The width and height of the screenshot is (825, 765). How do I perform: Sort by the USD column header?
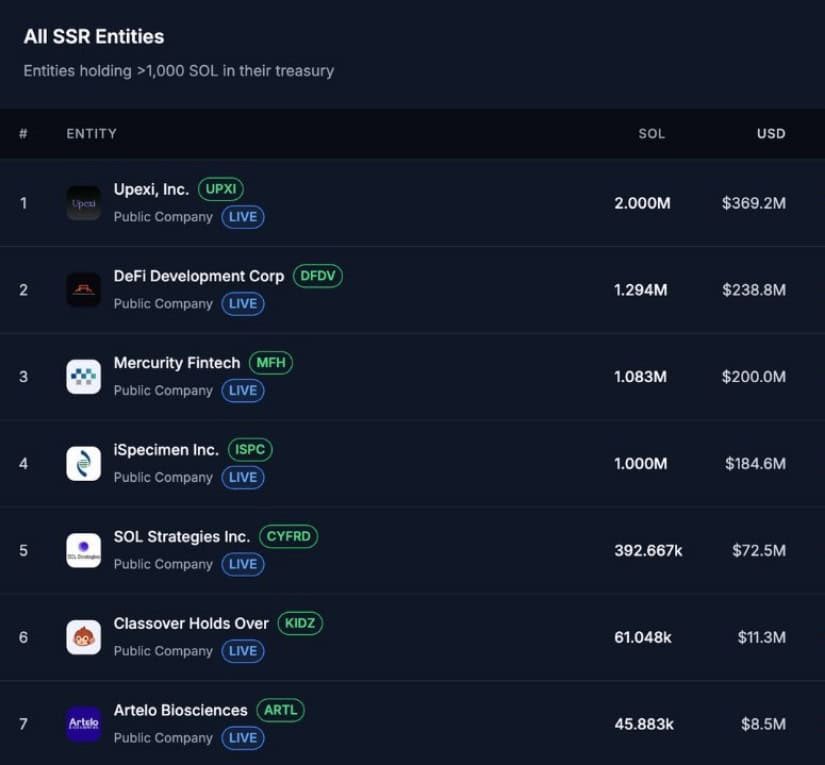click(x=771, y=134)
